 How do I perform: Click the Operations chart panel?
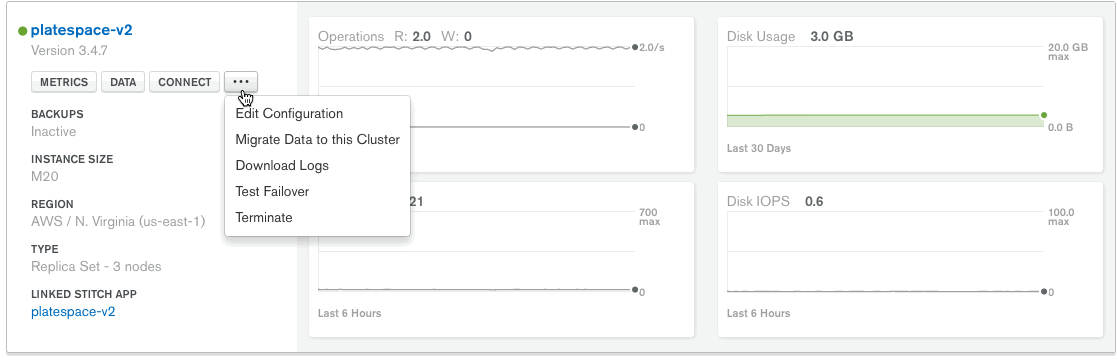click(x=501, y=94)
